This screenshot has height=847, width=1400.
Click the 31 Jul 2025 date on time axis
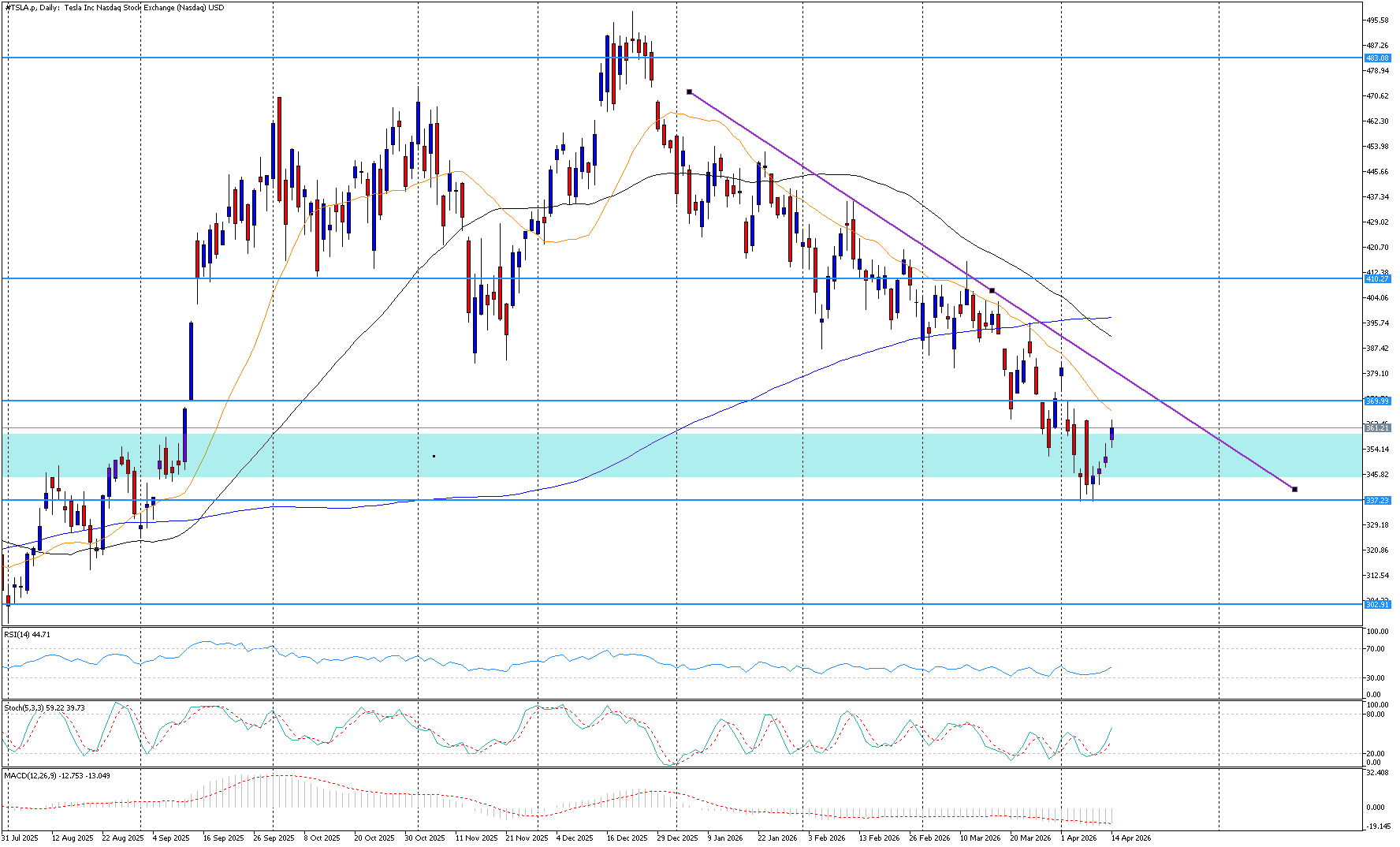pyautogui.click(x=20, y=838)
